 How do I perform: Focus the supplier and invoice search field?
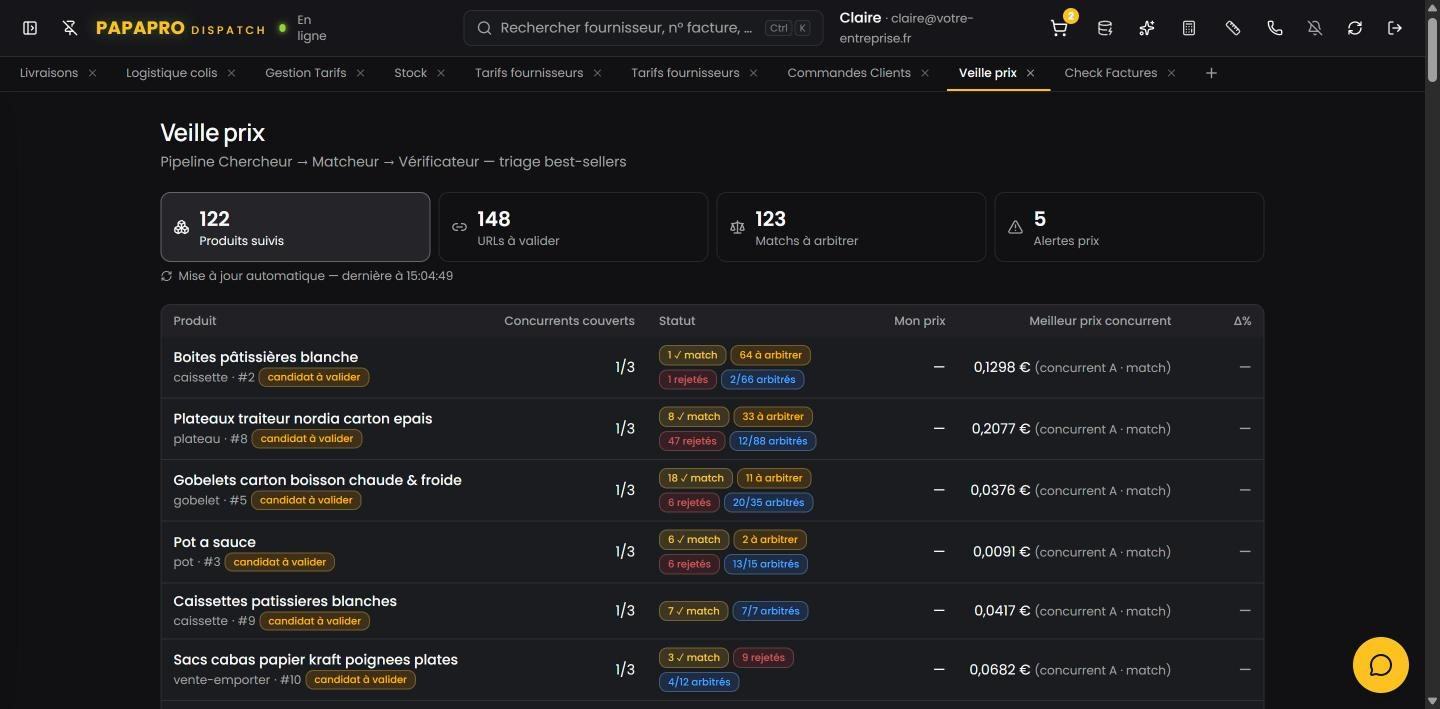tap(643, 28)
